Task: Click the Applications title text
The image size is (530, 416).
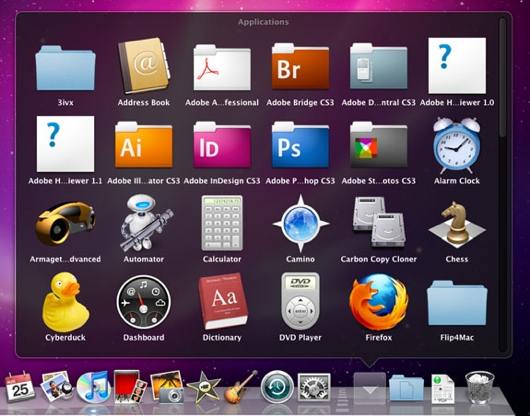Action: click(263, 22)
